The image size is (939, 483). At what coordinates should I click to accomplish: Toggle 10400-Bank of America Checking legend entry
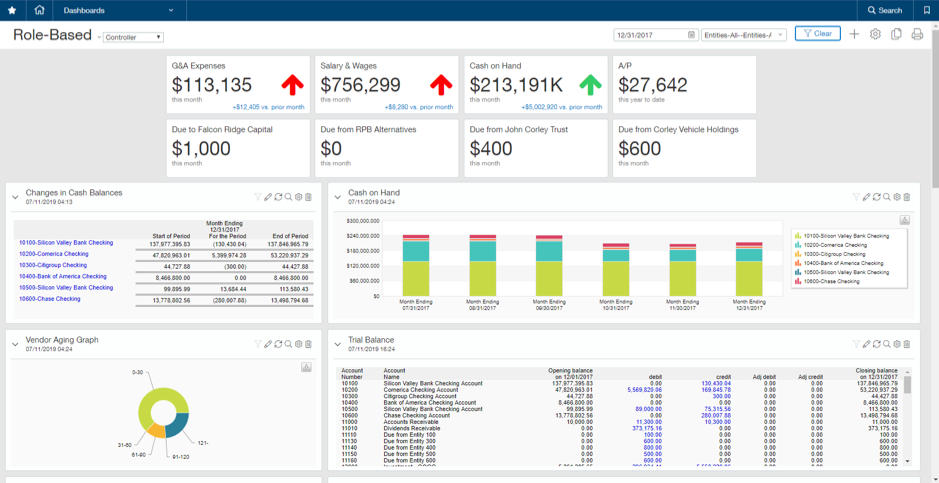pos(839,263)
